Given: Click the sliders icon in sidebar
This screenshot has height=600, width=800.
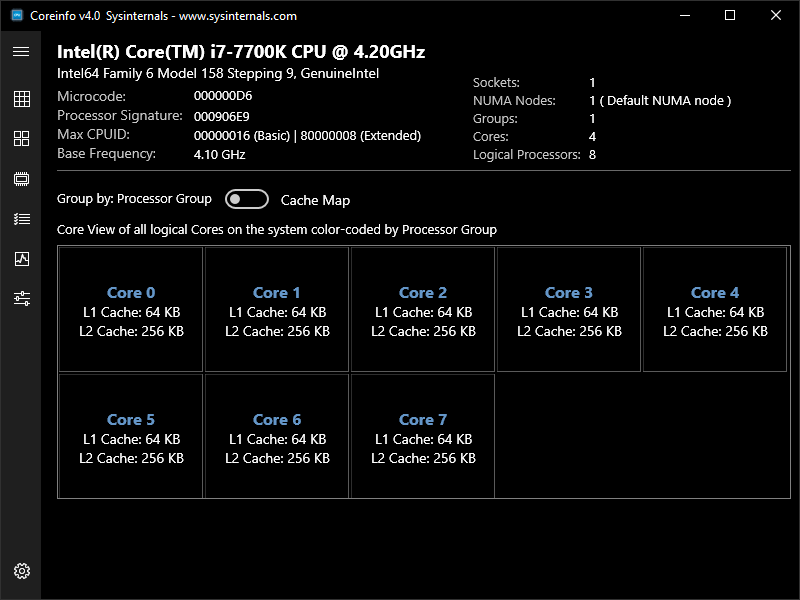Looking at the screenshot, I should pyautogui.click(x=21, y=298).
